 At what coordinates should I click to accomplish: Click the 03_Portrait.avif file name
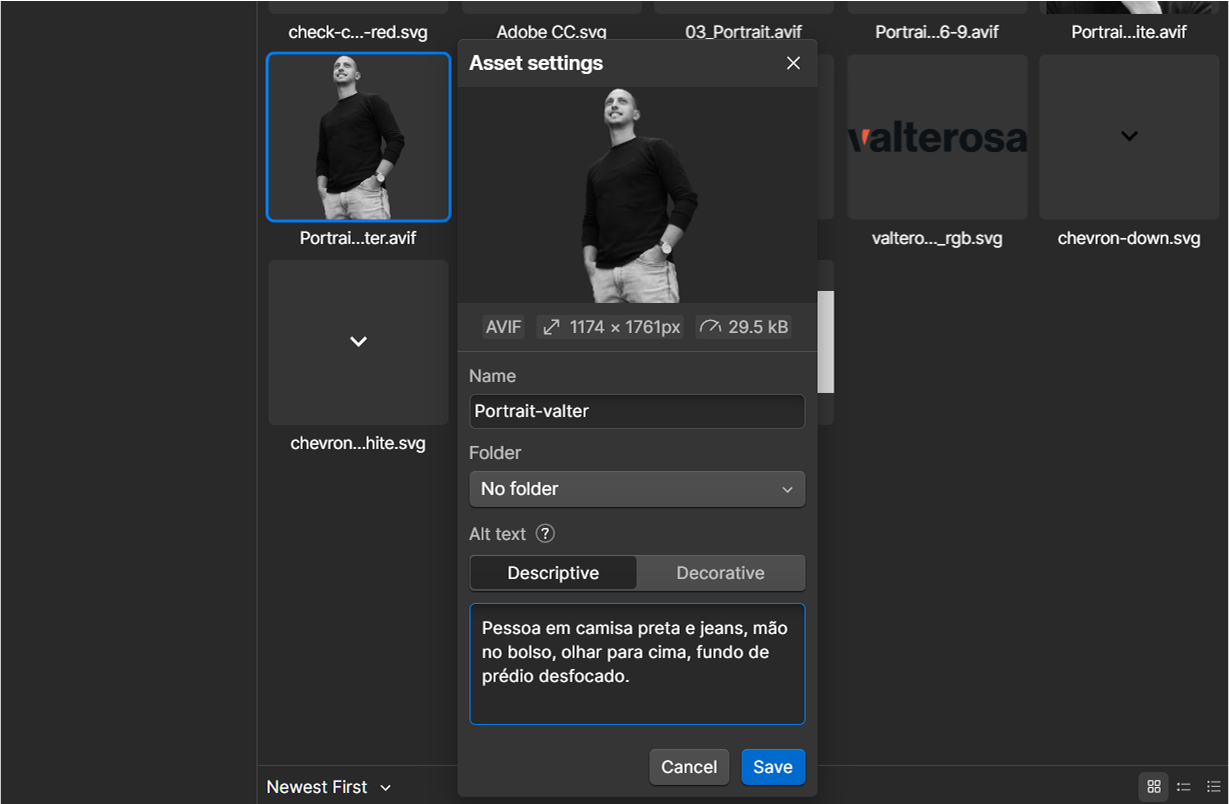[743, 32]
